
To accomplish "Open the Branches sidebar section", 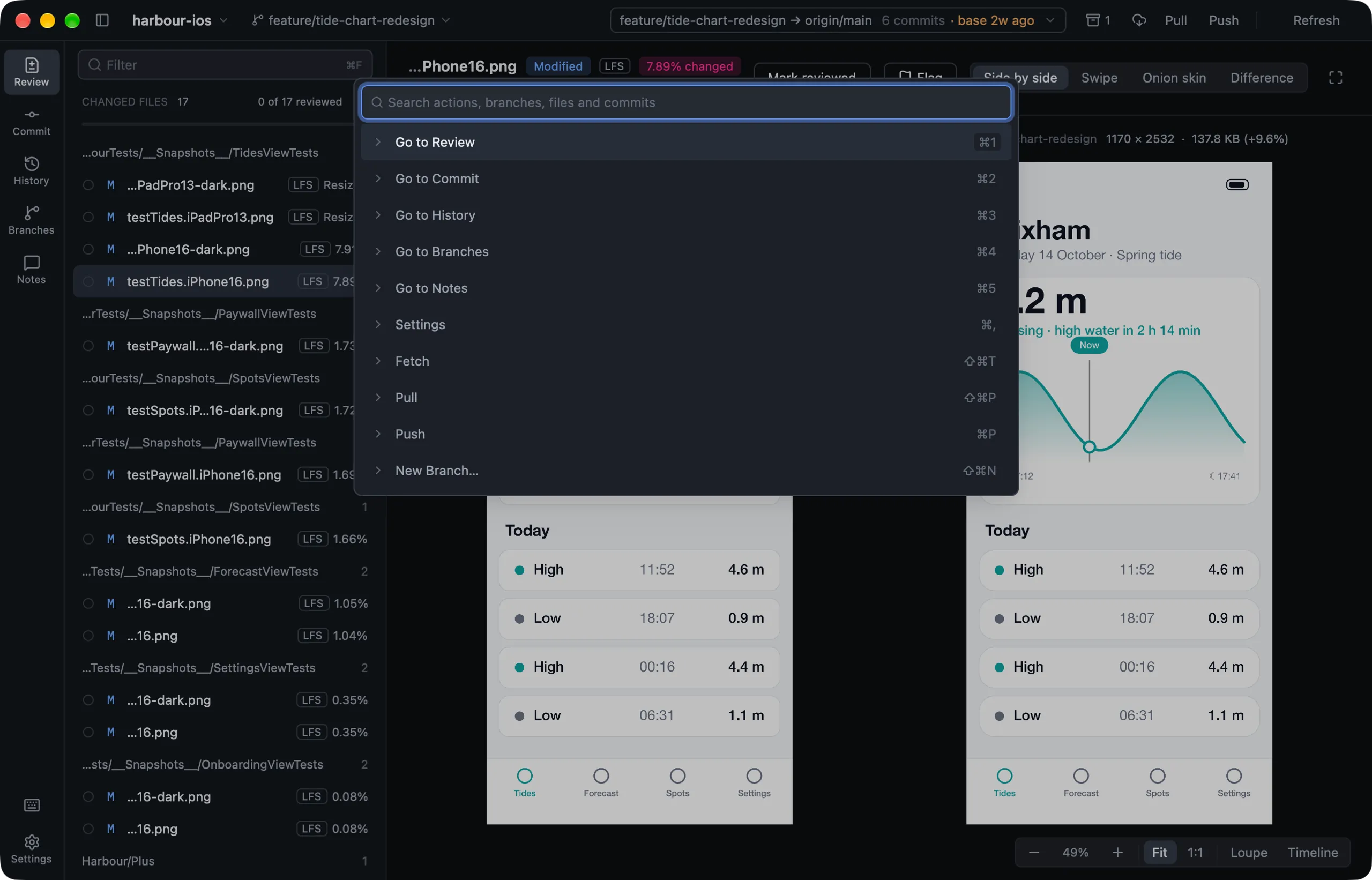I will point(32,221).
